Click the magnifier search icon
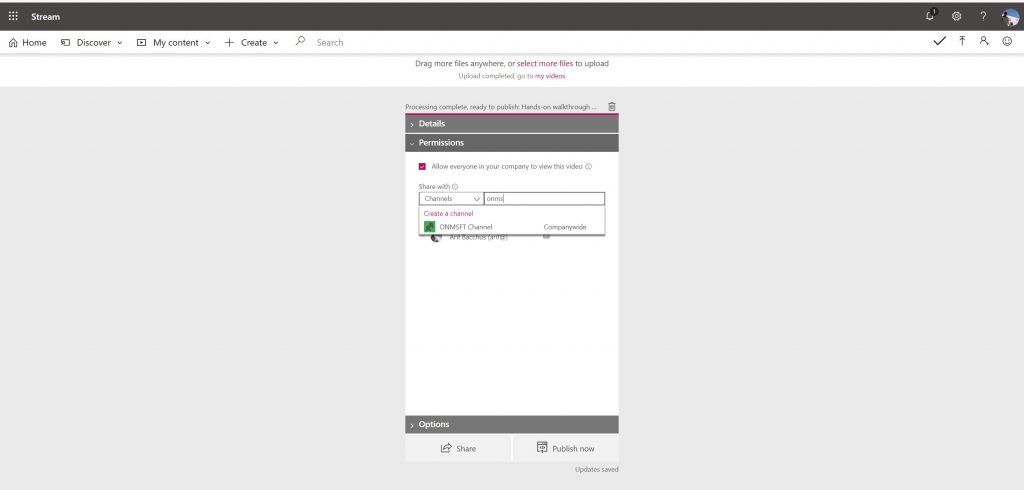This screenshot has height=490, width=1024. tap(300, 41)
